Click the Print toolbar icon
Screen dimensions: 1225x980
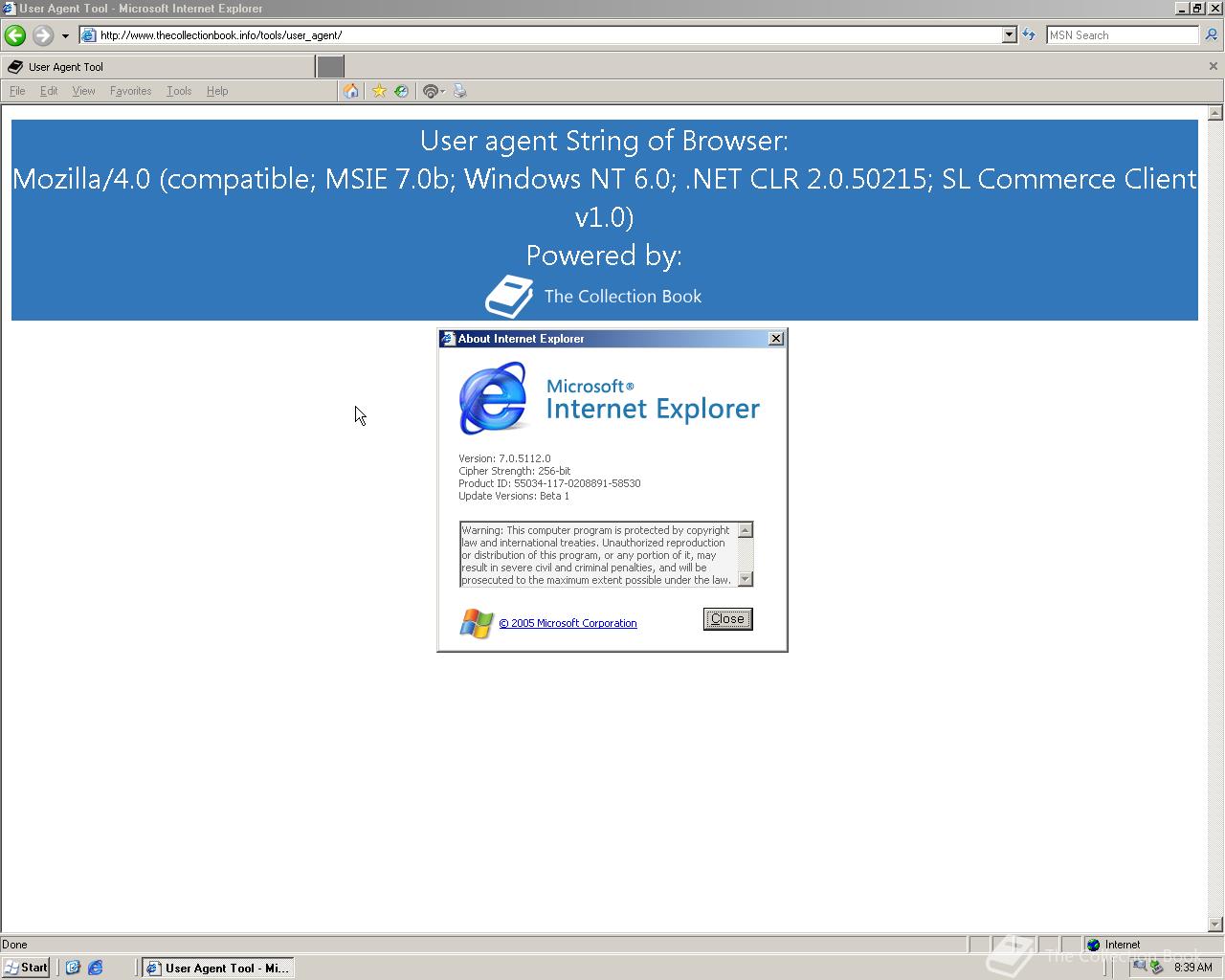(x=459, y=91)
